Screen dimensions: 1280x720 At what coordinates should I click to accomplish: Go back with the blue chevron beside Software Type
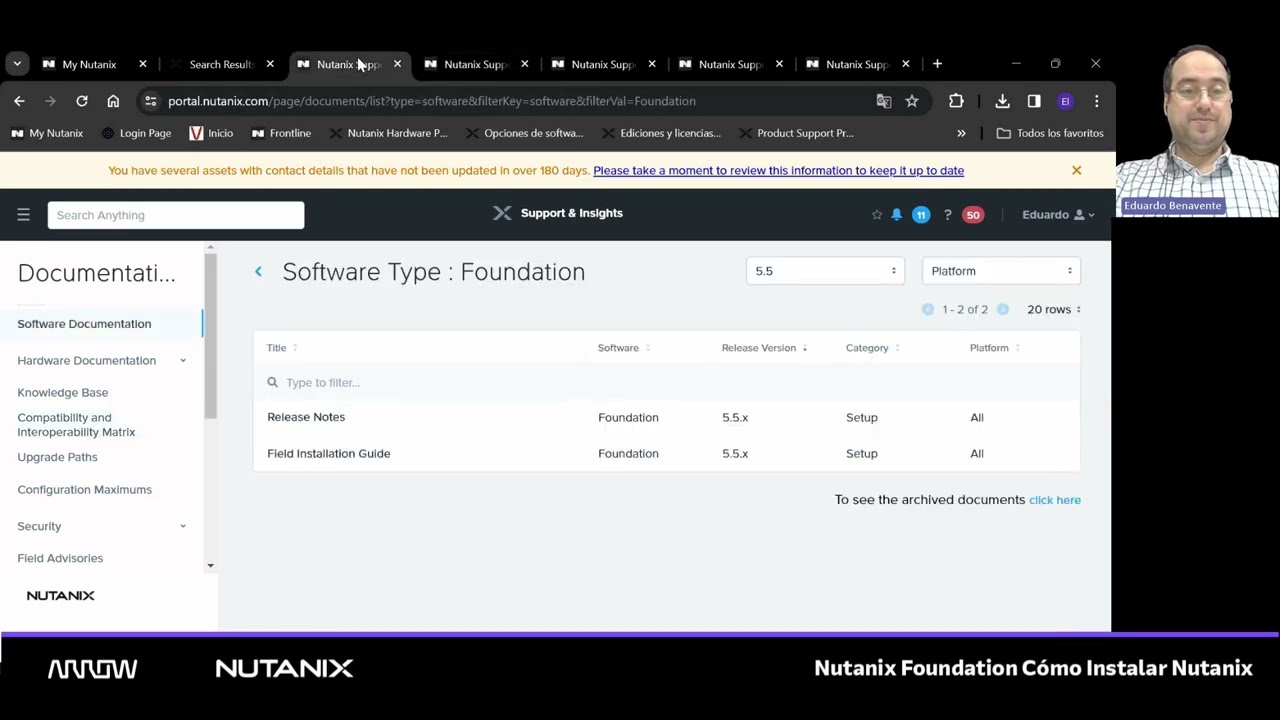click(258, 271)
